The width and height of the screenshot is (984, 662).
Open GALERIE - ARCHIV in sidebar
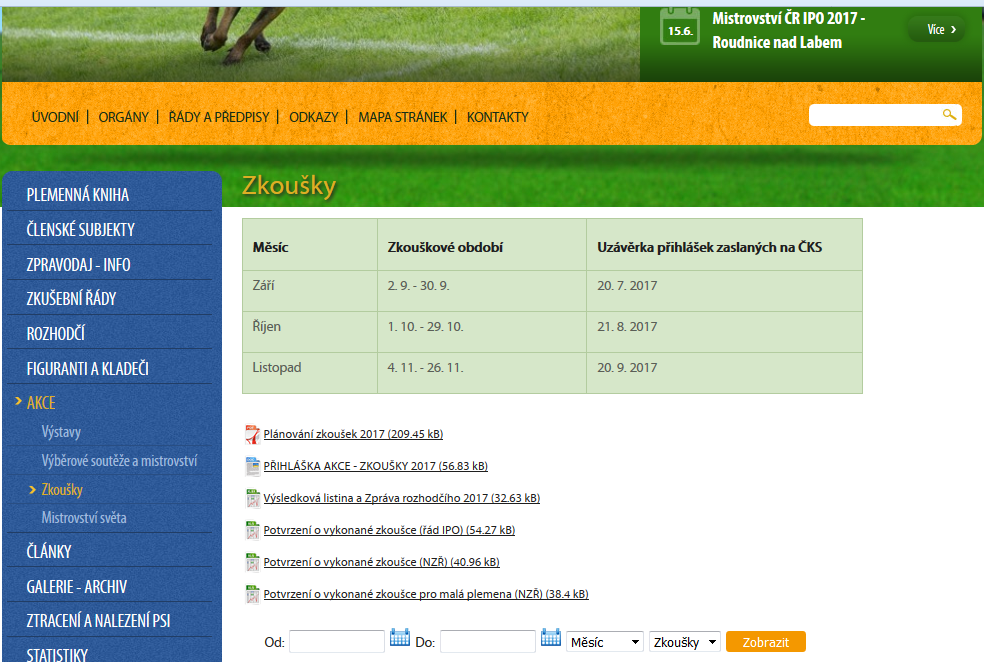click(77, 587)
